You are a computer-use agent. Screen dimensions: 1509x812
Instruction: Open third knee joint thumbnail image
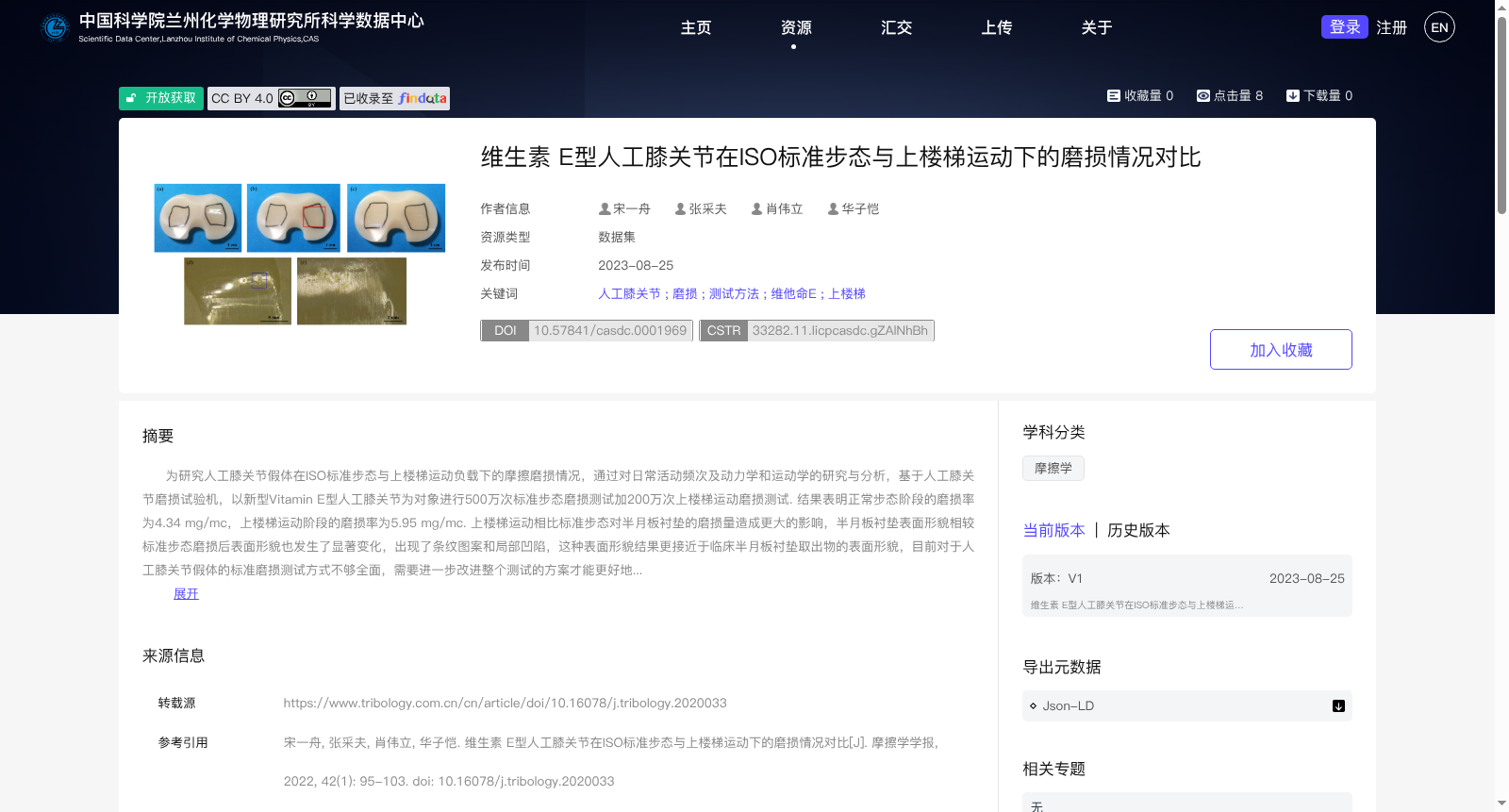(396, 218)
